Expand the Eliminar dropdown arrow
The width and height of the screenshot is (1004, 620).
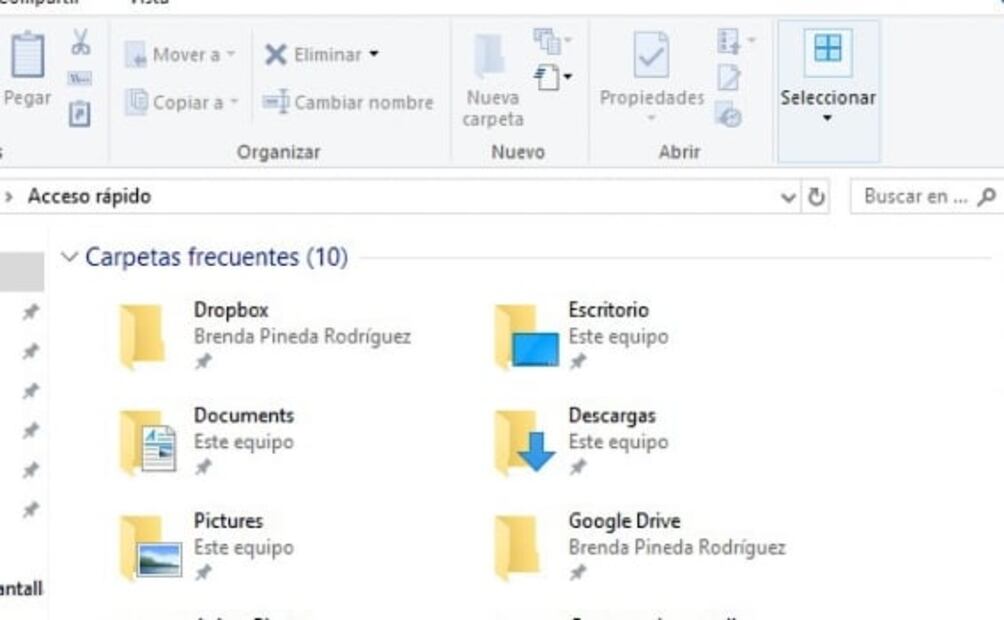[x=374, y=54]
